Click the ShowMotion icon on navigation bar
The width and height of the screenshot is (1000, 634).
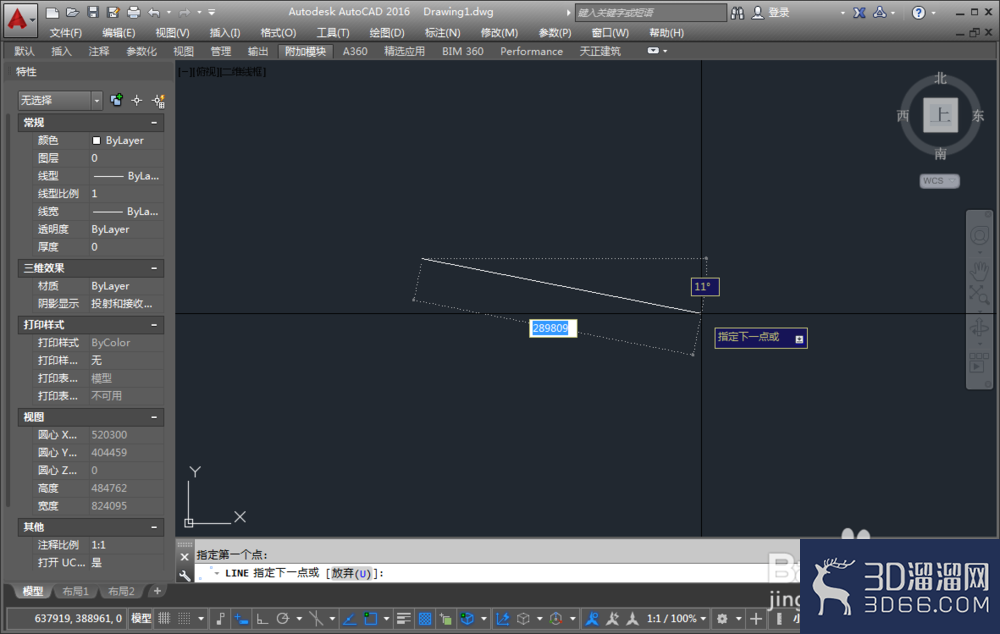coord(979,362)
